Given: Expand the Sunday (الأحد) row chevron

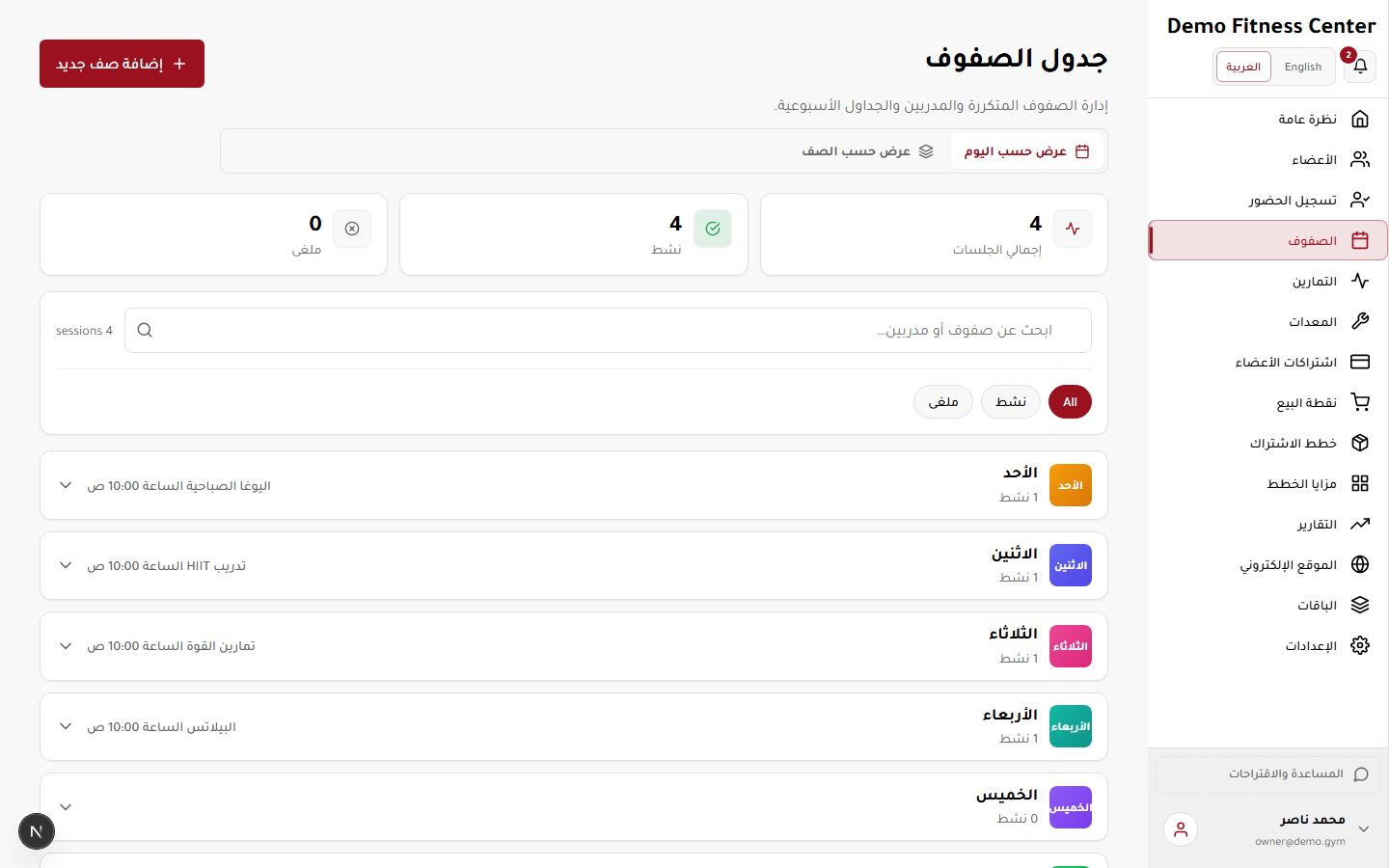Looking at the screenshot, I should (66, 485).
